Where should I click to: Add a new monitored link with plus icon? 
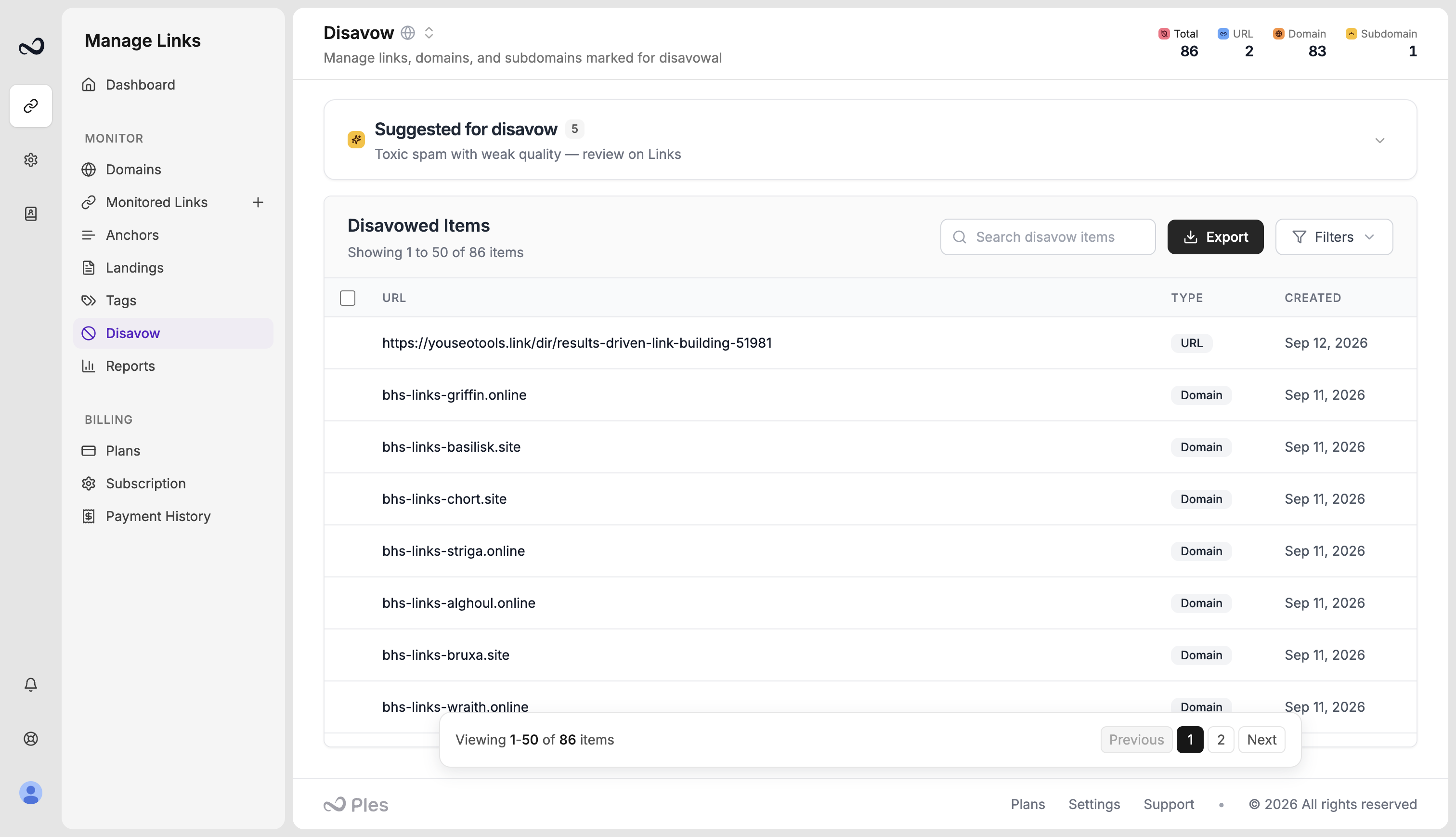(258, 202)
